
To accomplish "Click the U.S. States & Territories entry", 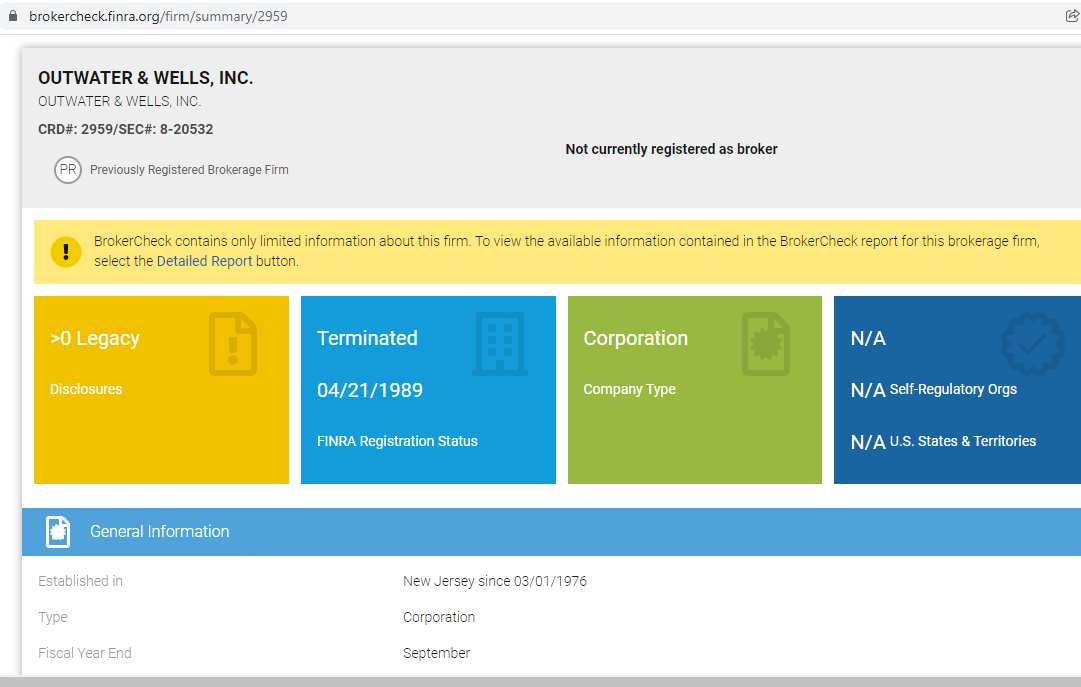I will (962, 441).
